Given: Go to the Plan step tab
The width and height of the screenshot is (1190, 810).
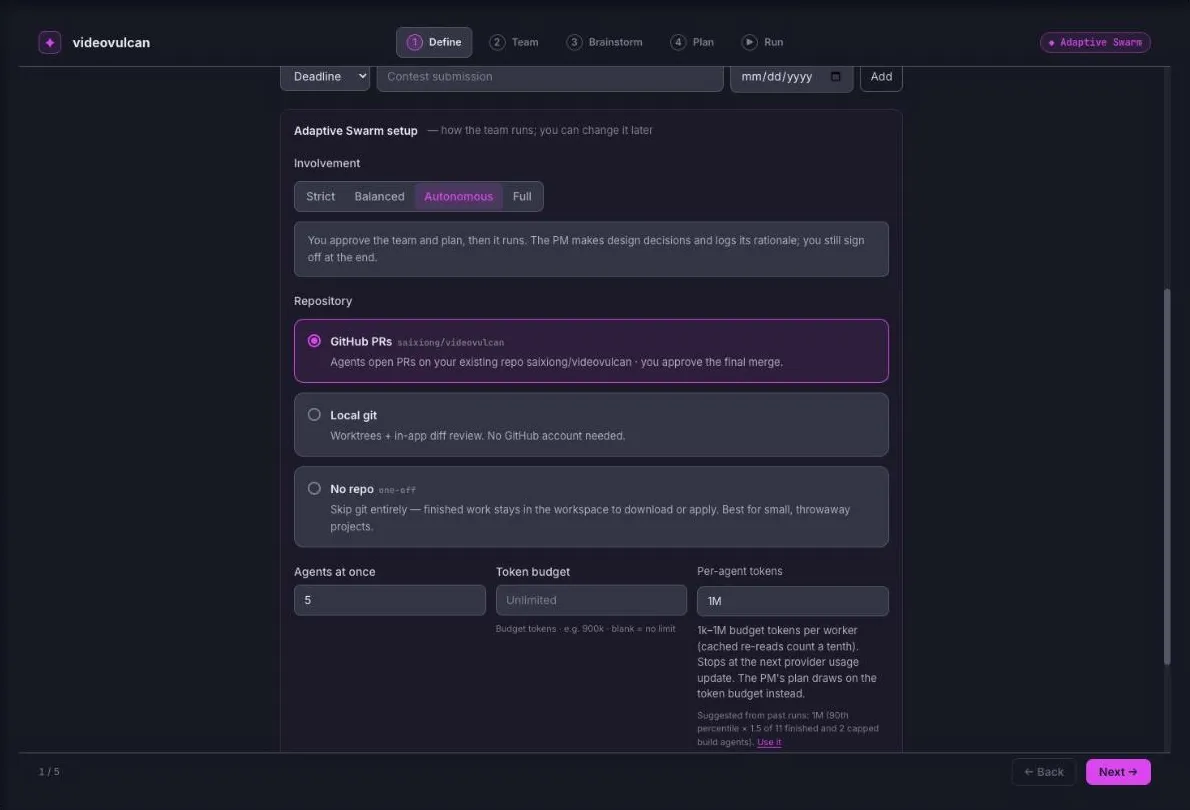Looking at the screenshot, I should tap(692, 43).
